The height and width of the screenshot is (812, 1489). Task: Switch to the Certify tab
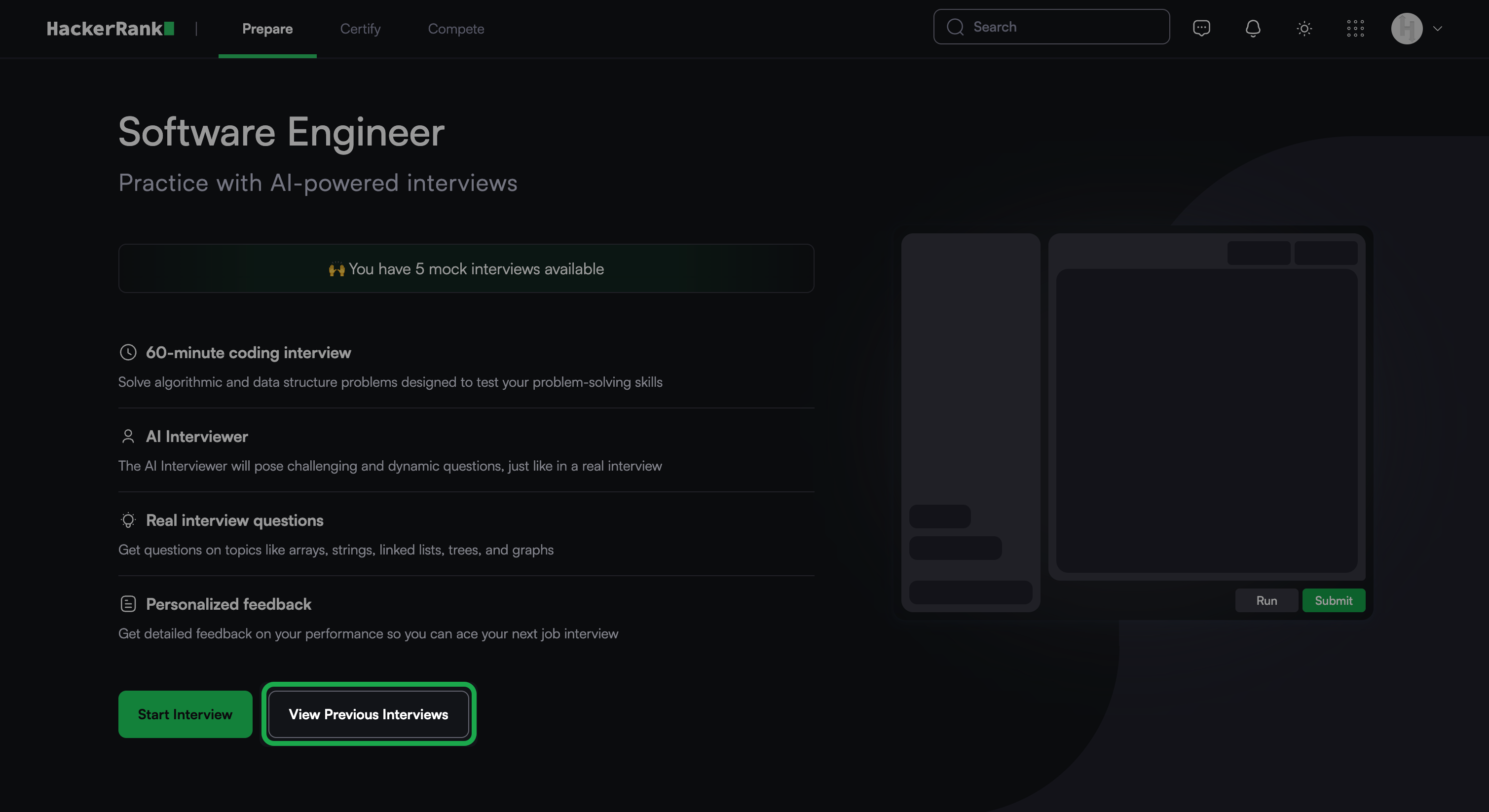tap(360, 29)
